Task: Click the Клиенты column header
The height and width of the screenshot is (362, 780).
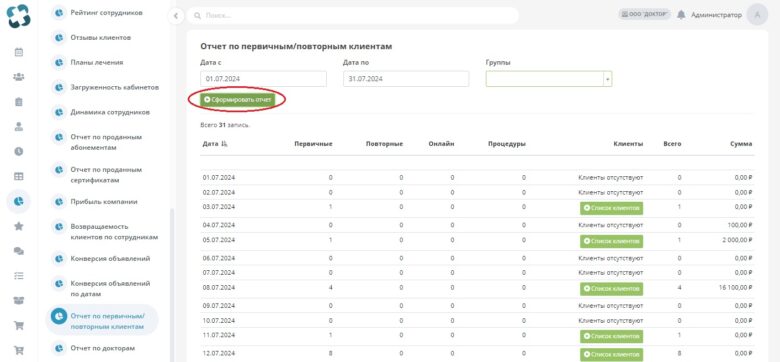Action: coord(628,144)
